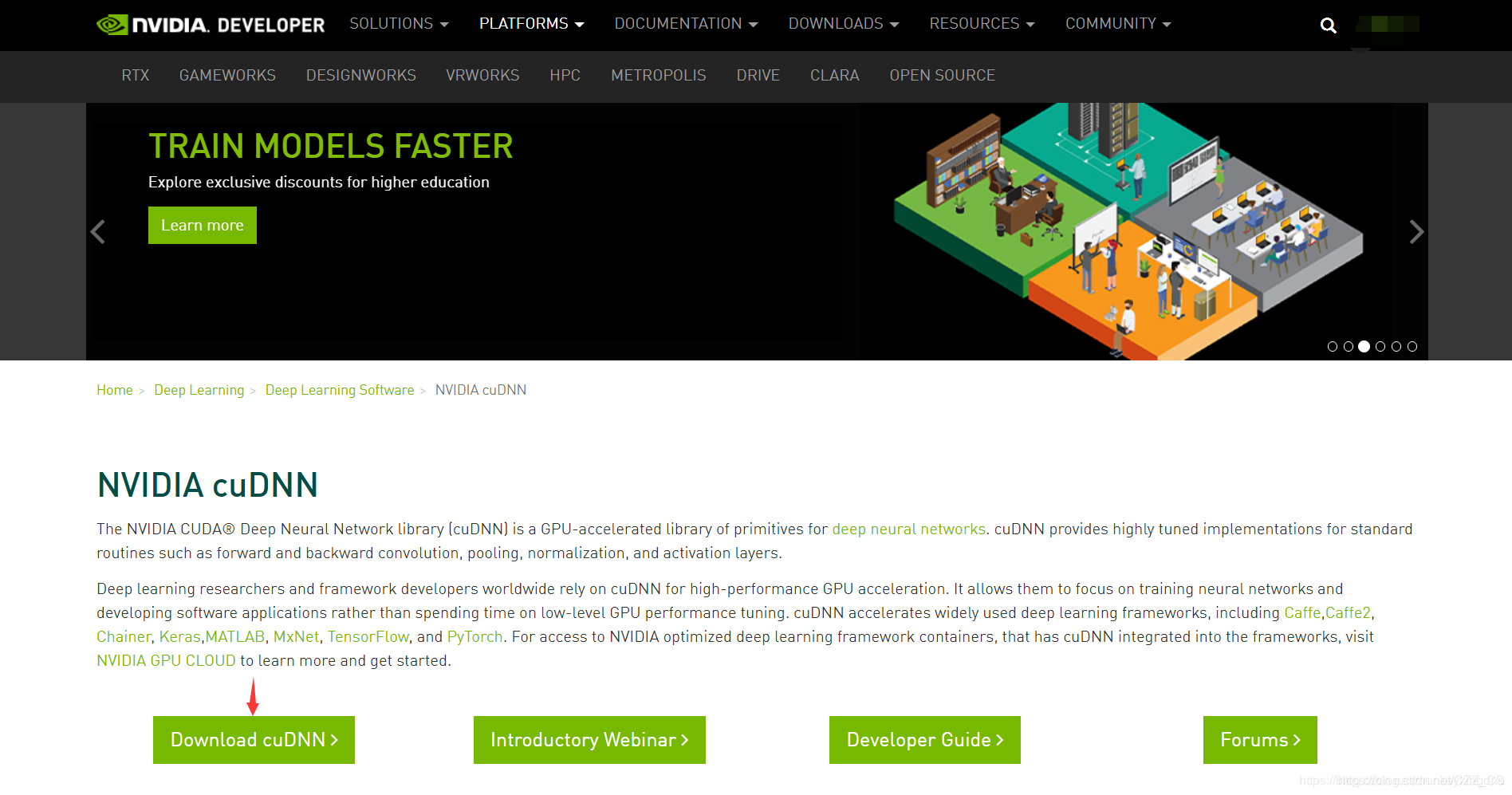Open the Chainer framework link
Screen dimensions: 1512x795
click(x=124, y=636)
